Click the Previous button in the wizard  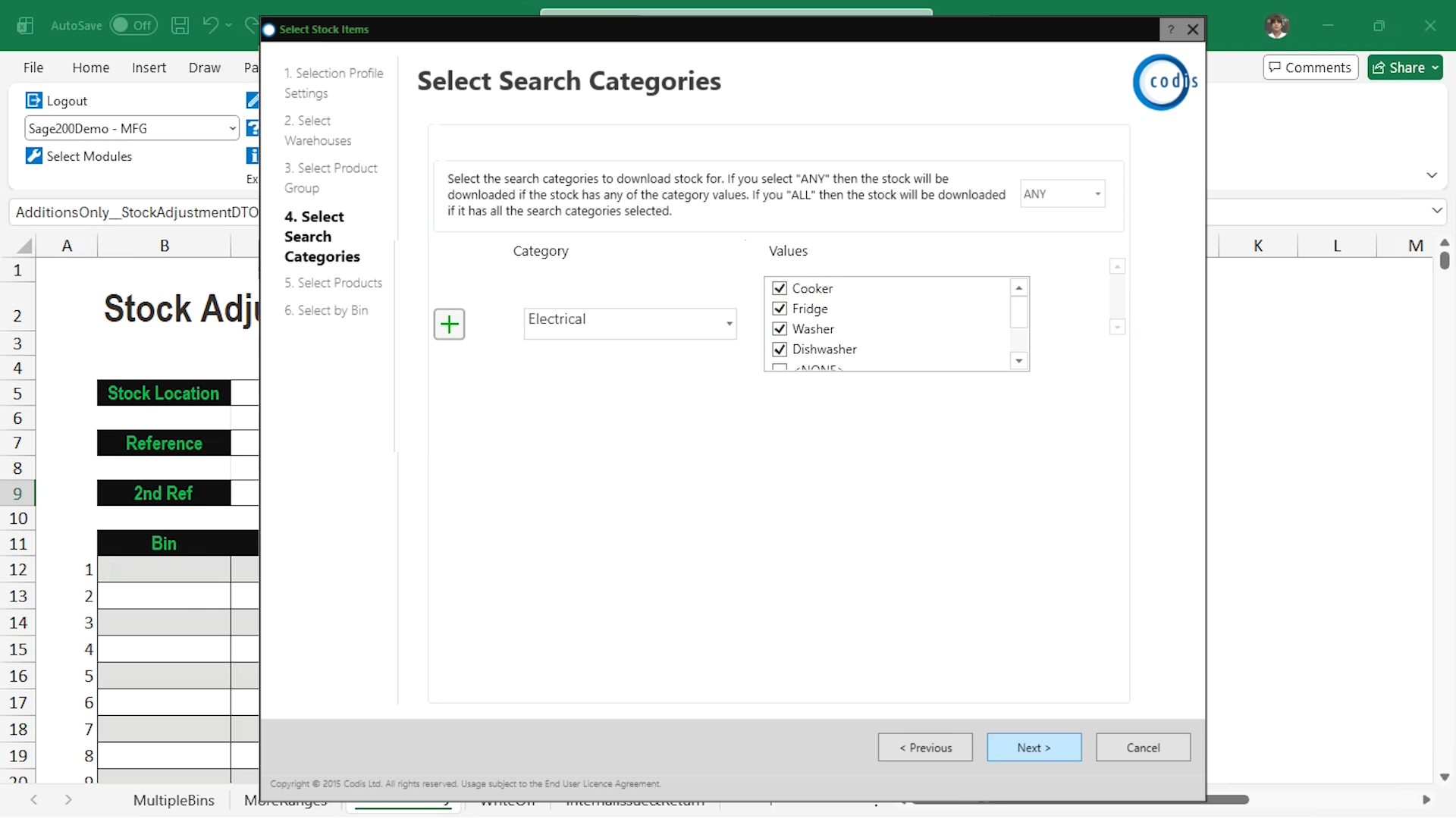click(x=924, y=747)
